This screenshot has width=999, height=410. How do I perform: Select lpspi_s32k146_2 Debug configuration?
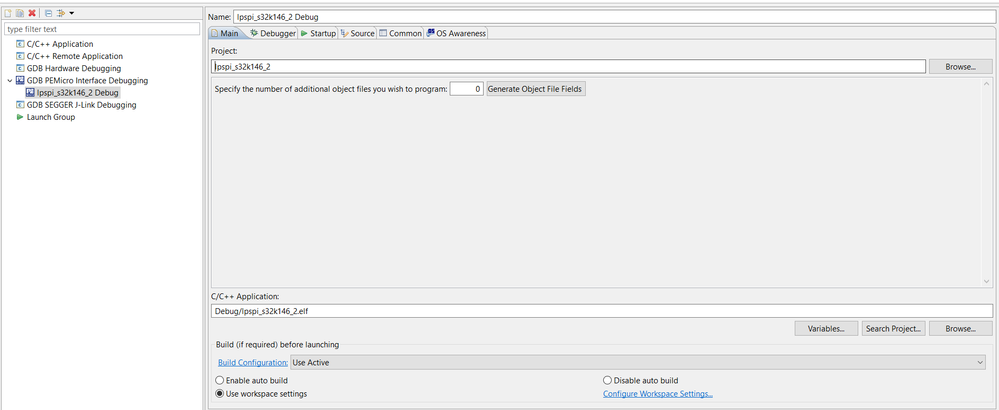pyautogui.click(x=77, y=93)
